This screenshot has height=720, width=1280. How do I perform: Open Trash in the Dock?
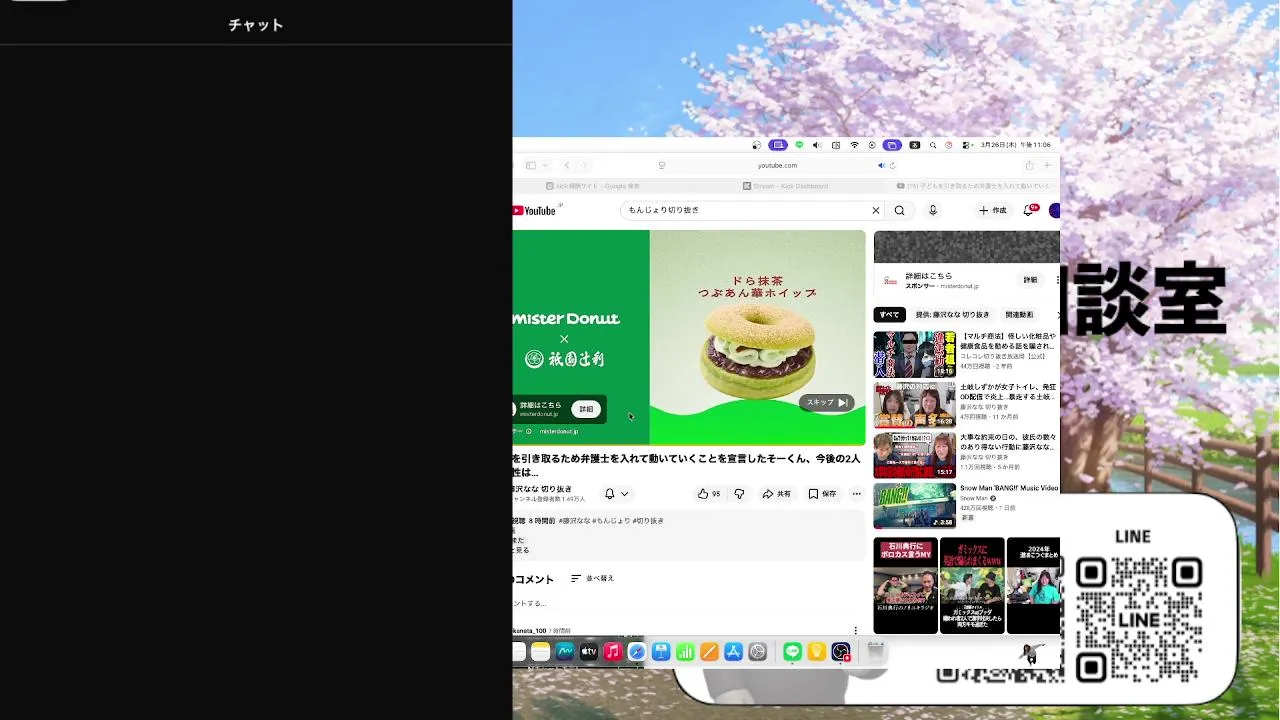(x=875, y=652)
